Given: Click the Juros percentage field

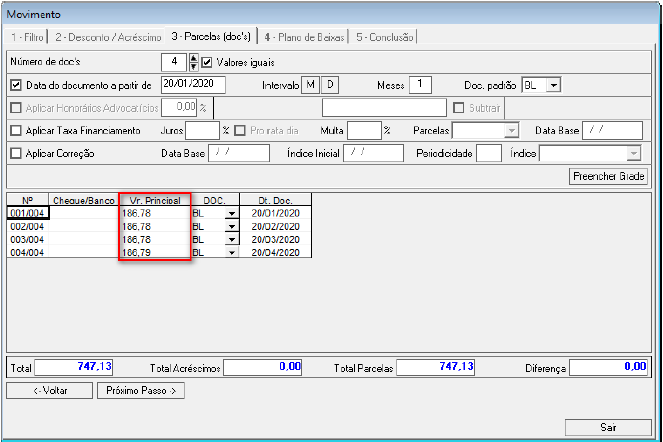Looking at the screenshot, I should tap(203, 130).
